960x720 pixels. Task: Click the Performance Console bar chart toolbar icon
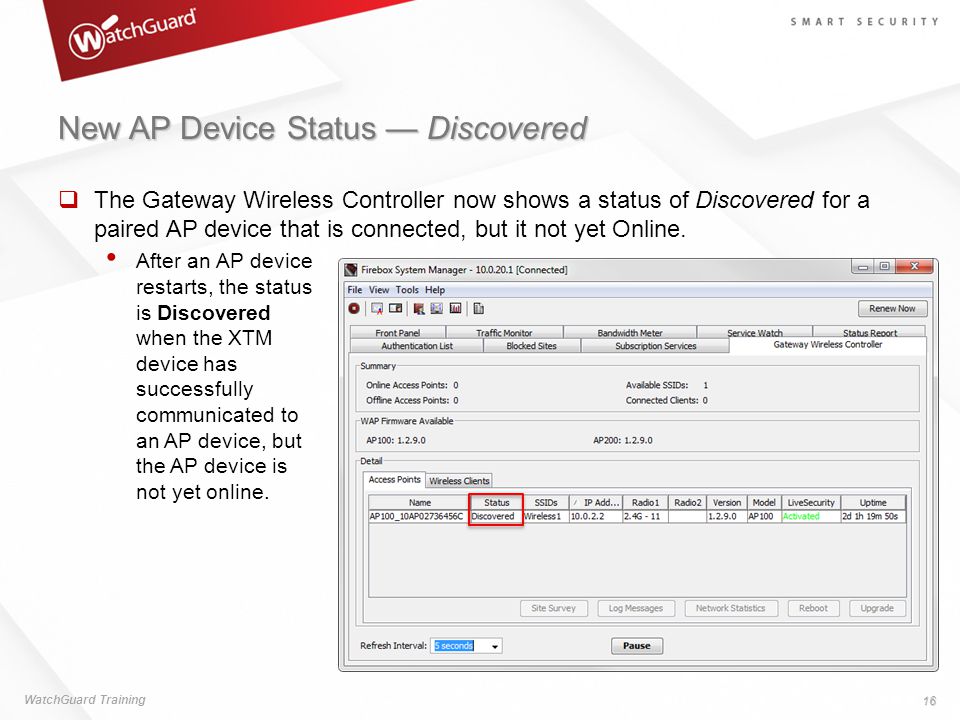(x=456, y=308)
